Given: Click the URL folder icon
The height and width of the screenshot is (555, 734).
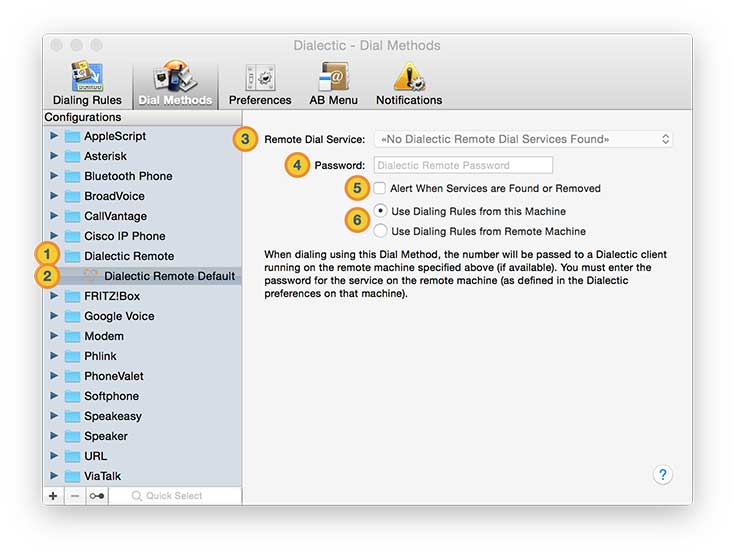Looking at the screenshot, I should (x=72, y=456).
